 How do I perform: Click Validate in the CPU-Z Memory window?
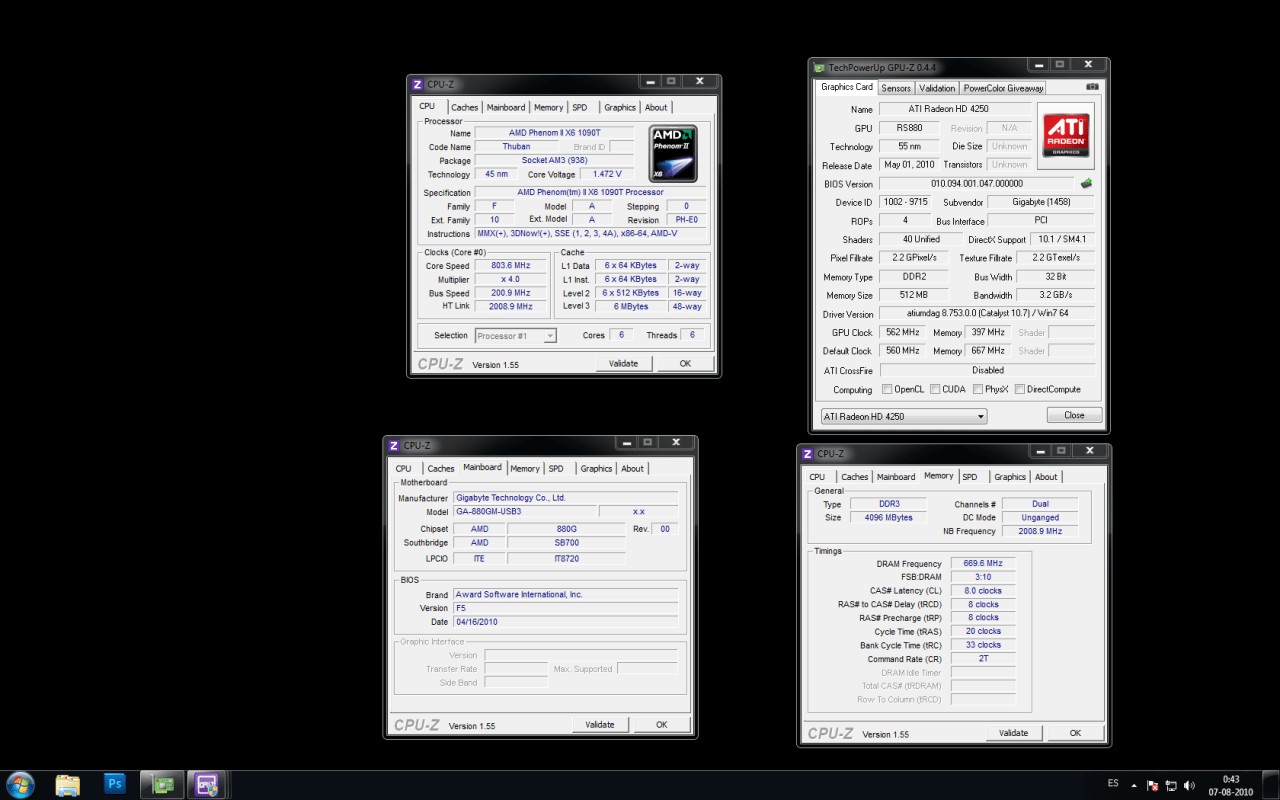pyautogui.click(x=1013, y=732)
